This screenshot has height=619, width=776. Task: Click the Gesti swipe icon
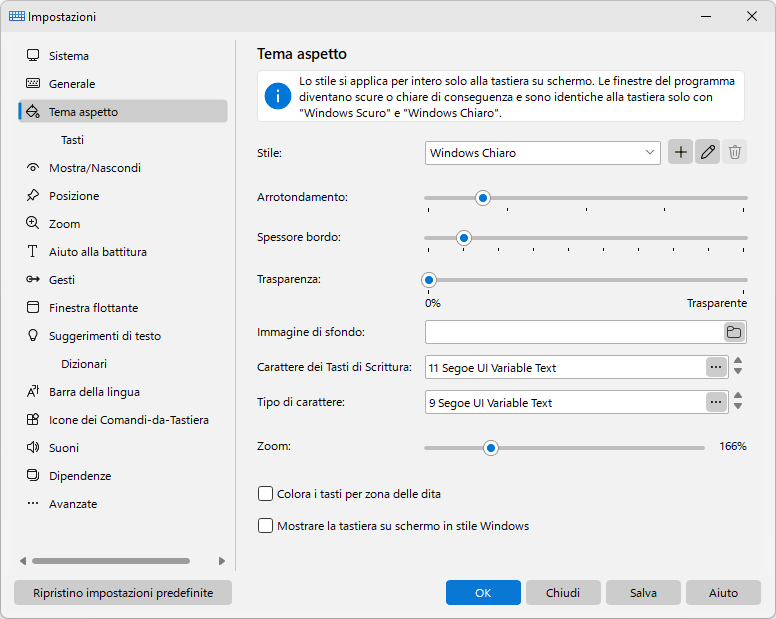coord(33,280)
